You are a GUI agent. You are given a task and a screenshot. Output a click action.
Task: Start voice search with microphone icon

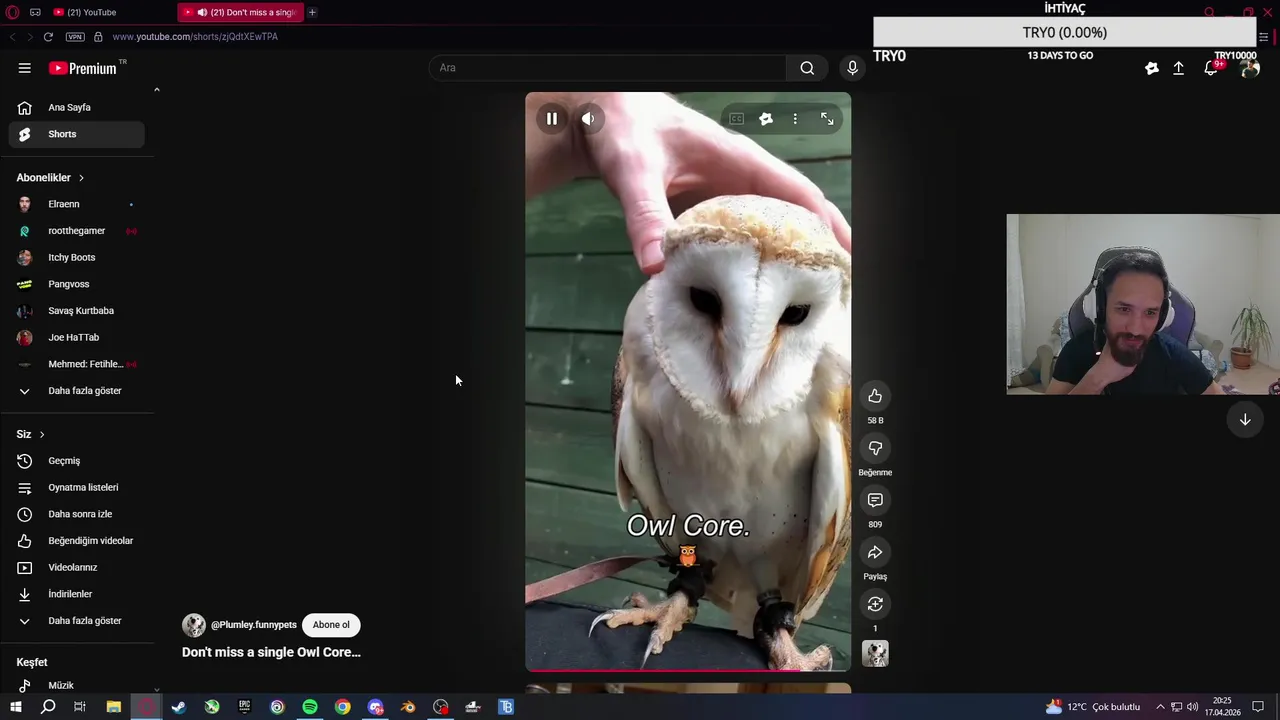[x=852, y=68]
